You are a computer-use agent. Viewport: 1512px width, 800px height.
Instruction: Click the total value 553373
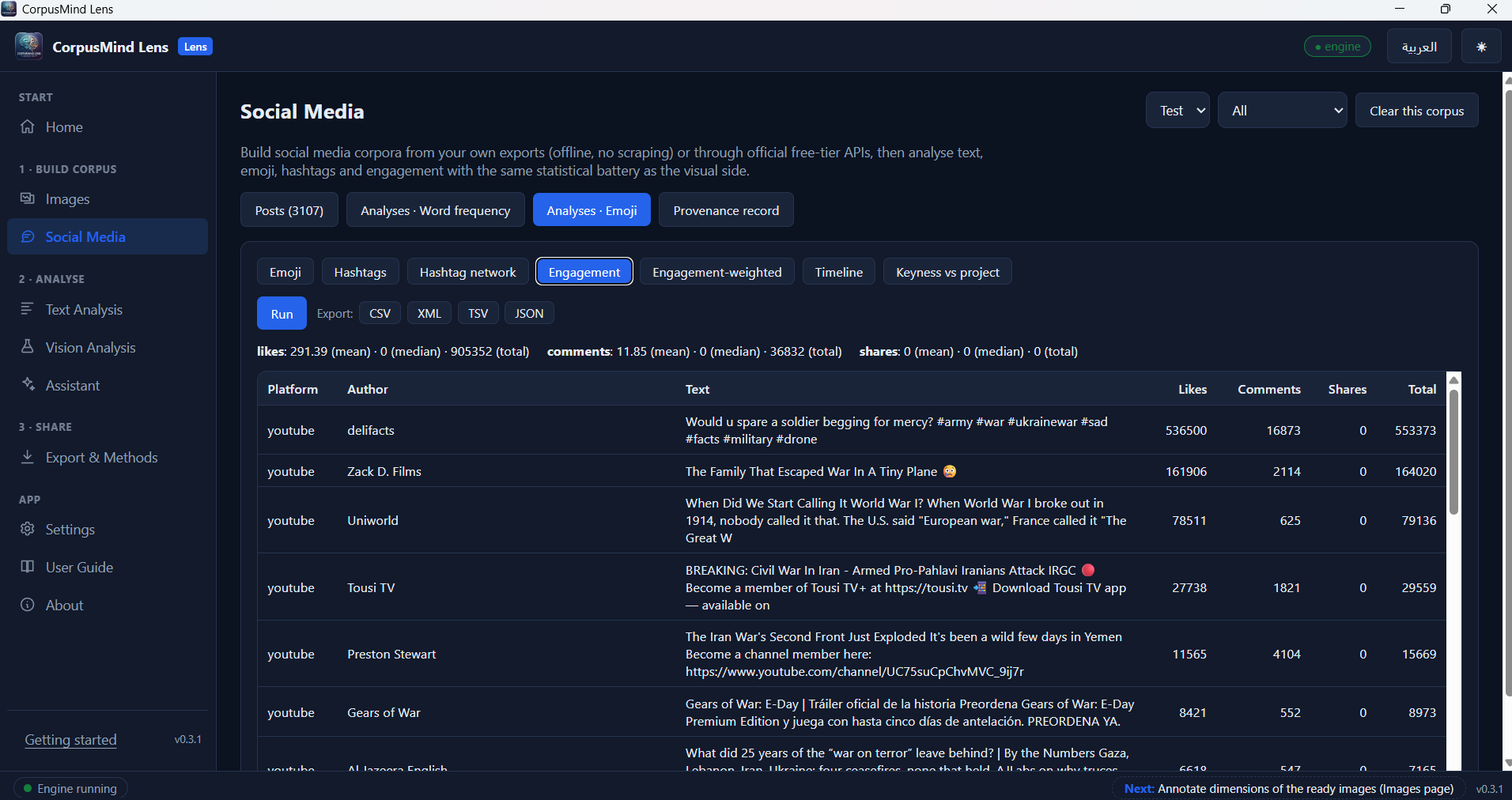click(x=1415, y=430)
